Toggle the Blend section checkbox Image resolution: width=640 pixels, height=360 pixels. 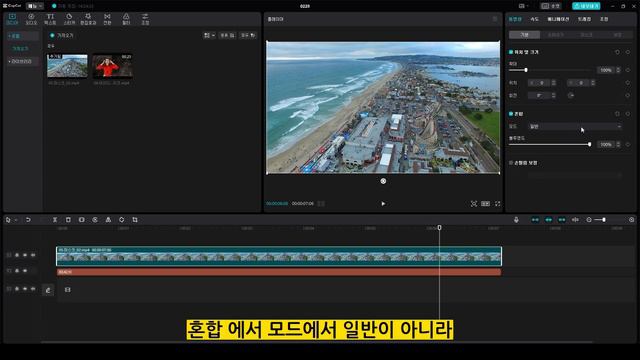[511, 114]
